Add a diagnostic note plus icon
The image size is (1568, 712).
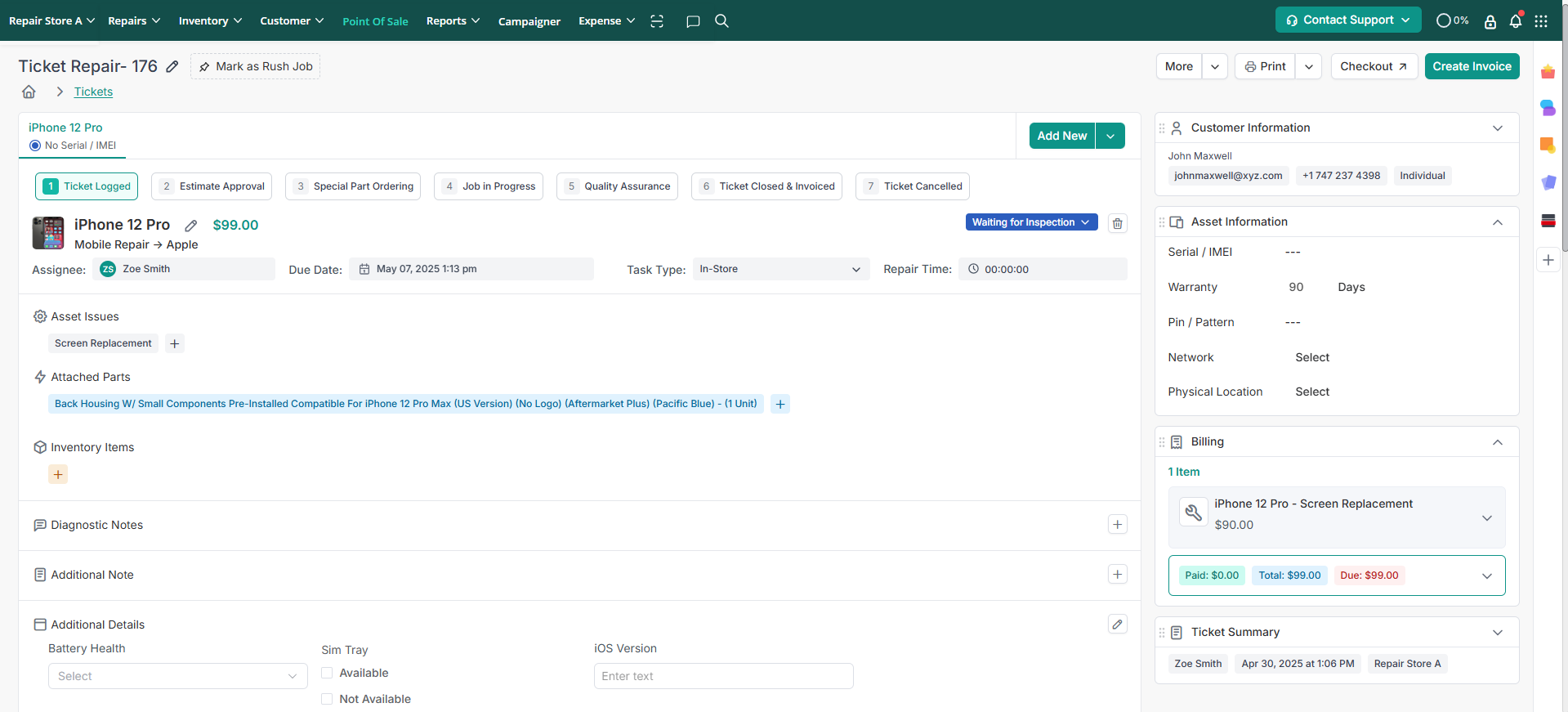tap(1118, 525)
